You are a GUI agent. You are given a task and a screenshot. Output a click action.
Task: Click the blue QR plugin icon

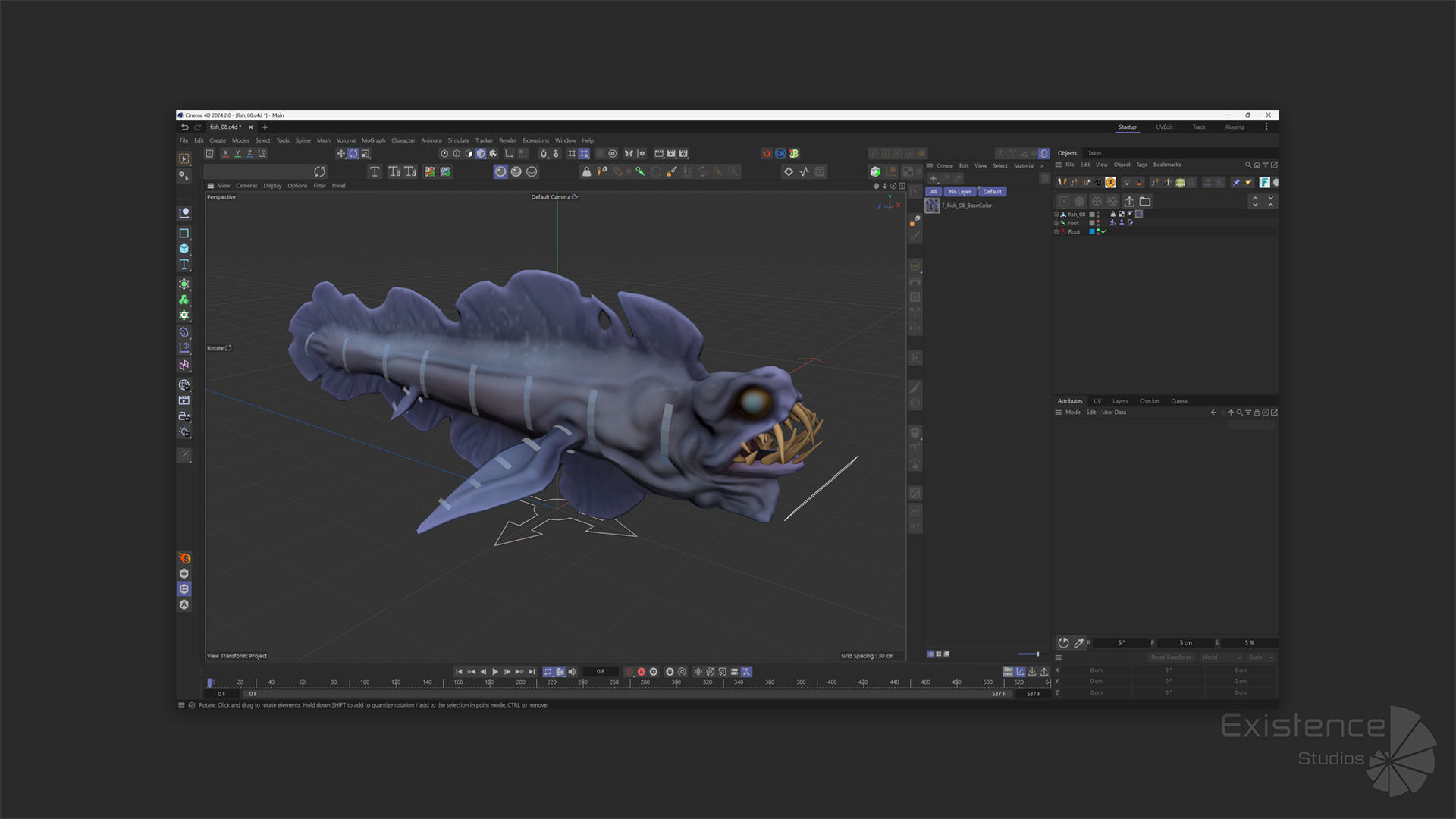tap(780, 153)
